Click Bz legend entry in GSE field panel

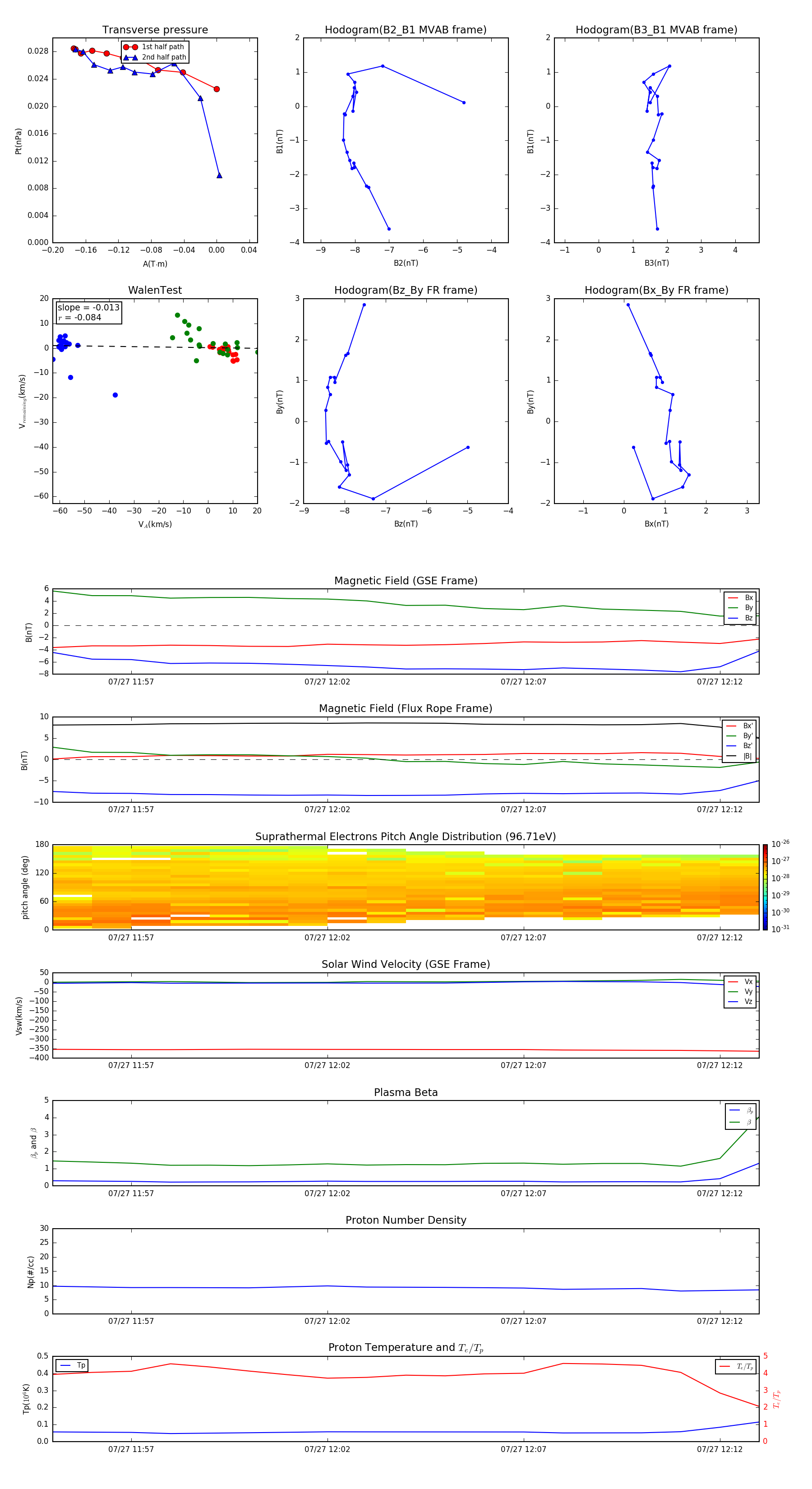pos(740,619)
